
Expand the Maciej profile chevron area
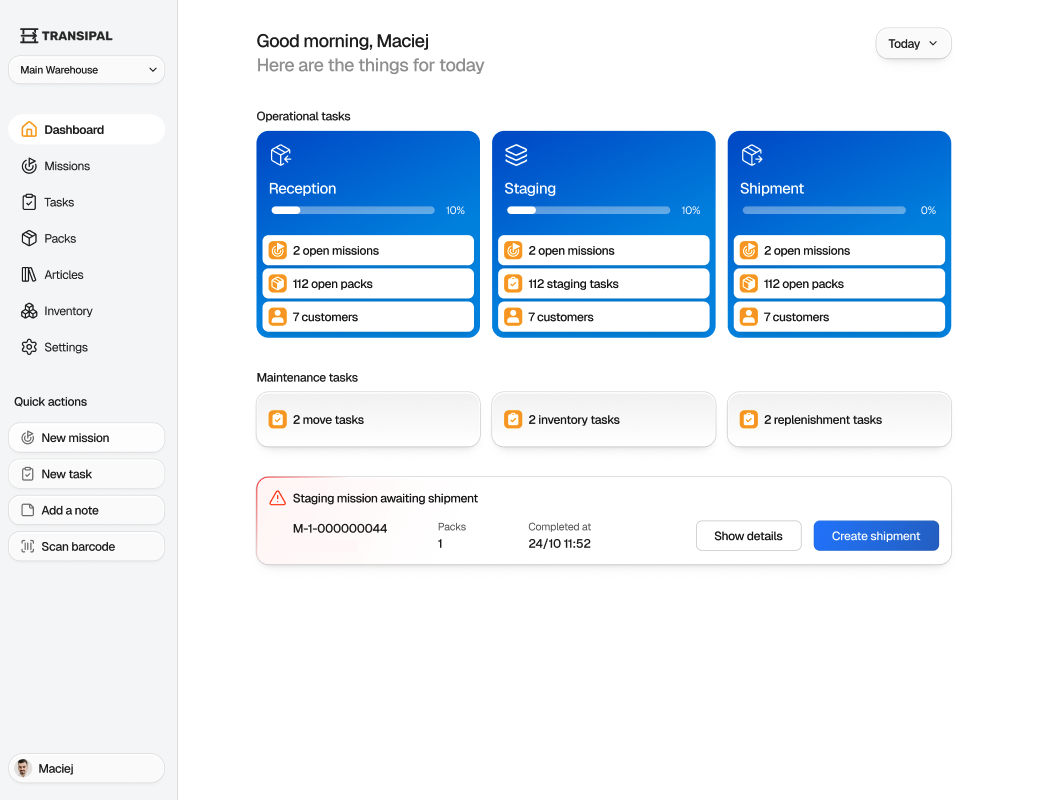click(86, 768)
